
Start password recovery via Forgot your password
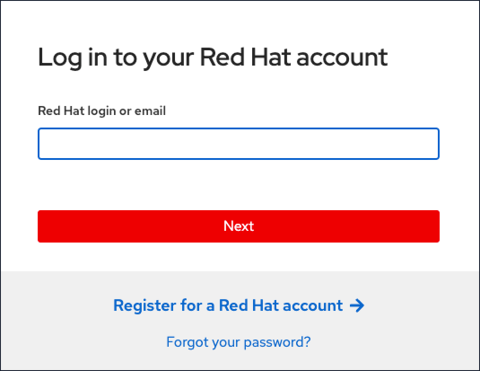click(239, 342)
